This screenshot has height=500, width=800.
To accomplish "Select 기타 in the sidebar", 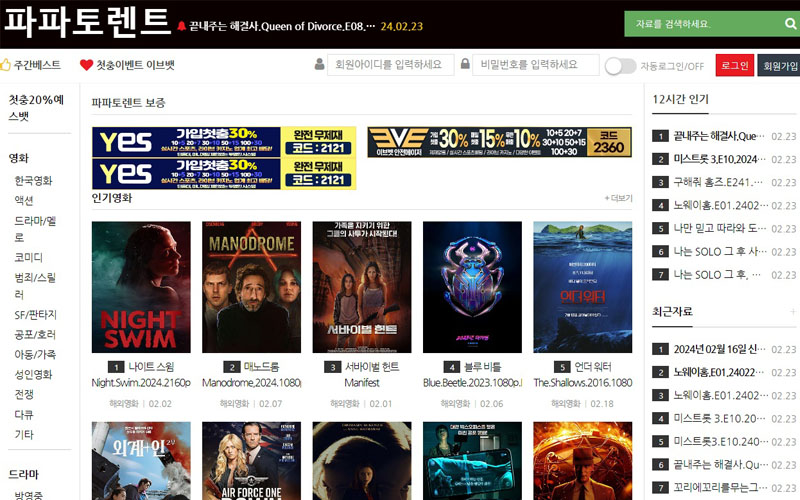I will (x=24, y=434).
